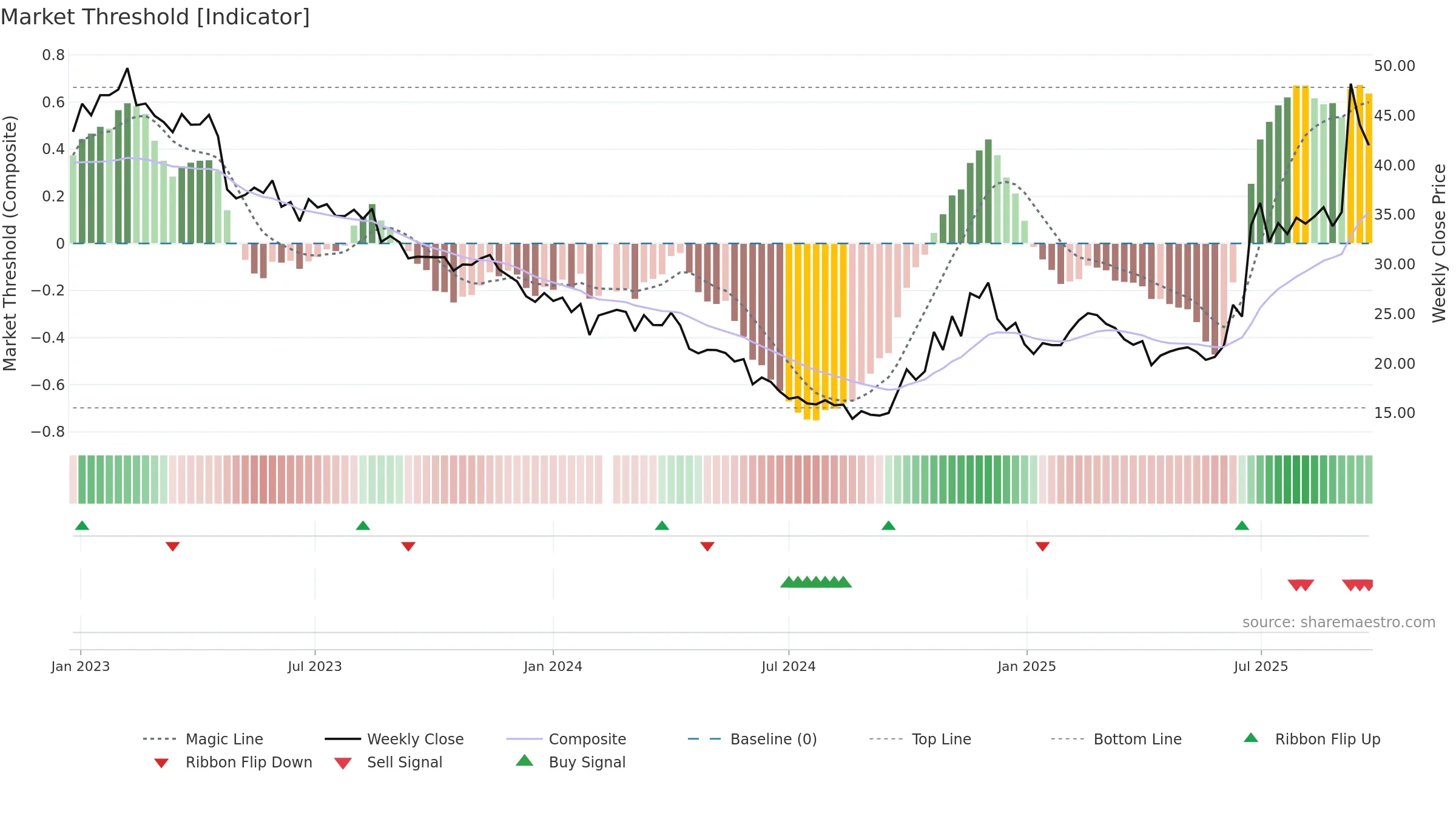Click the −0.8 left axis tick
Screen dimensions: 1456x819
pyautogui.click(x=47, y=432)
